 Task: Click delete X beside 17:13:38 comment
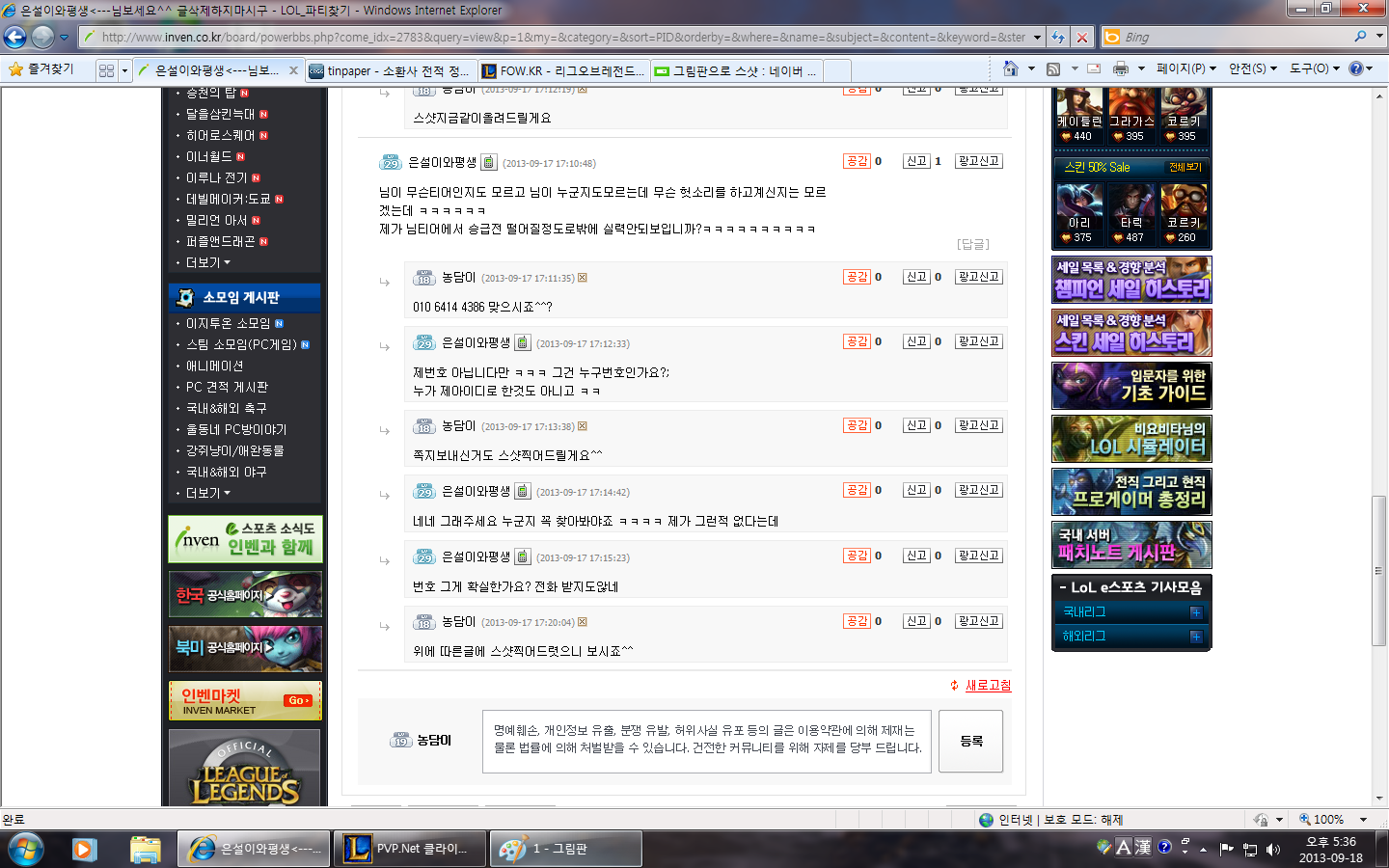click(x=583, y=426)
